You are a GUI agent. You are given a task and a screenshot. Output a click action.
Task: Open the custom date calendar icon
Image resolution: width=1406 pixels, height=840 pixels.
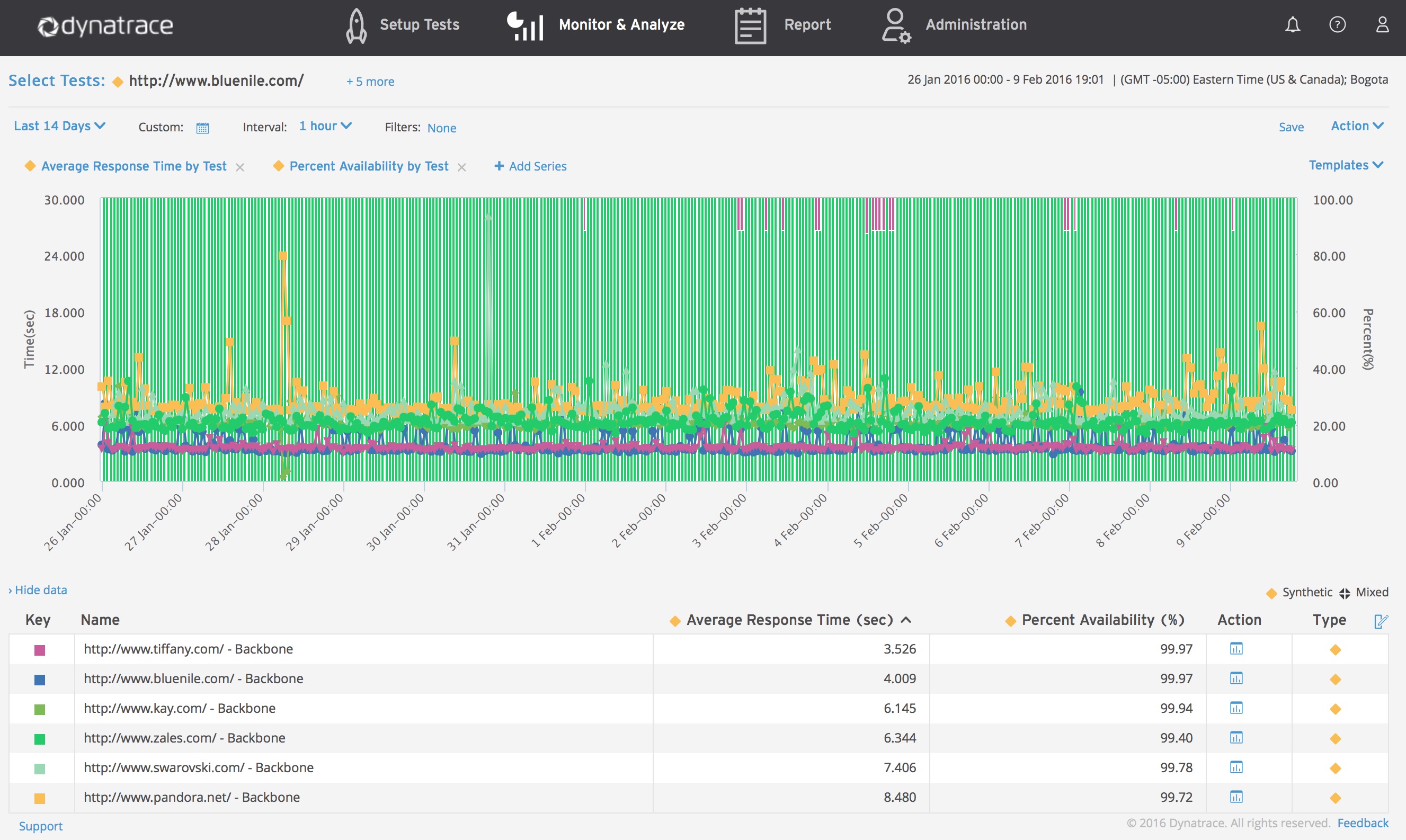pos(203,128)
